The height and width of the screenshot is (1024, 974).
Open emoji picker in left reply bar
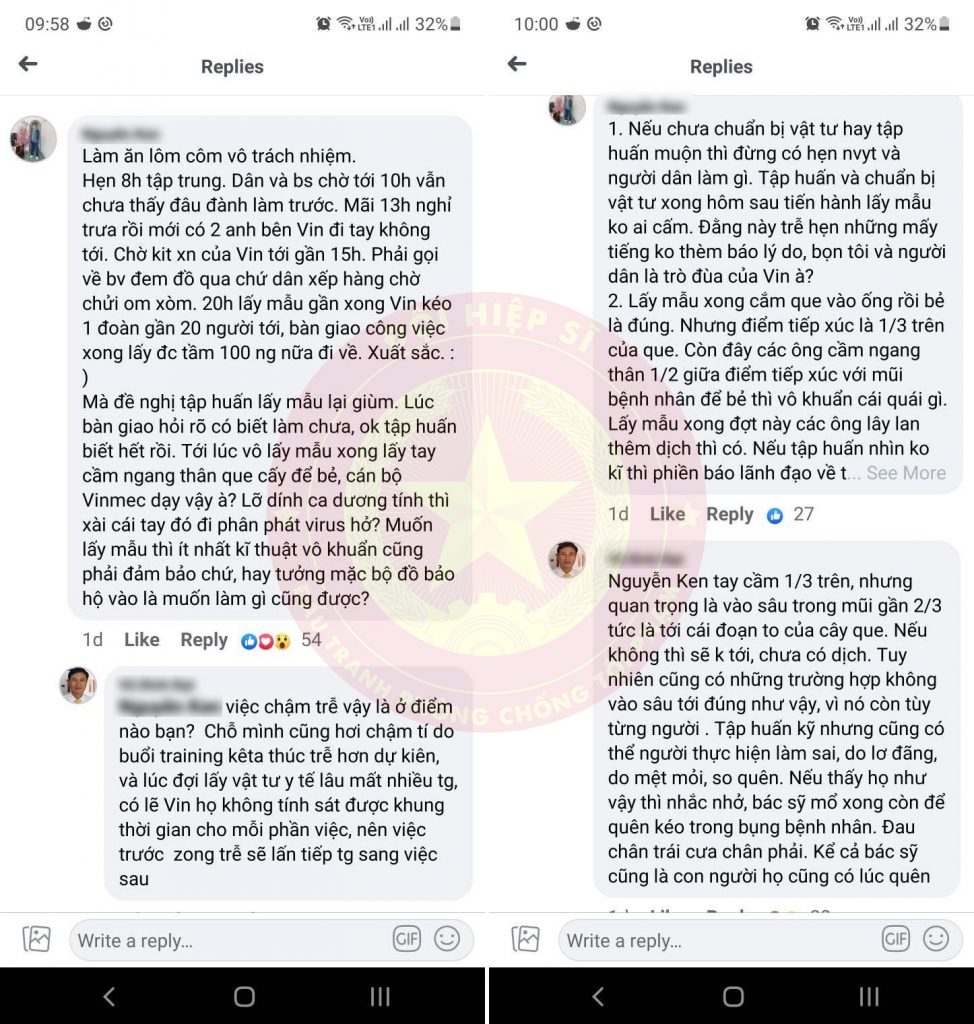coord(447,939)
